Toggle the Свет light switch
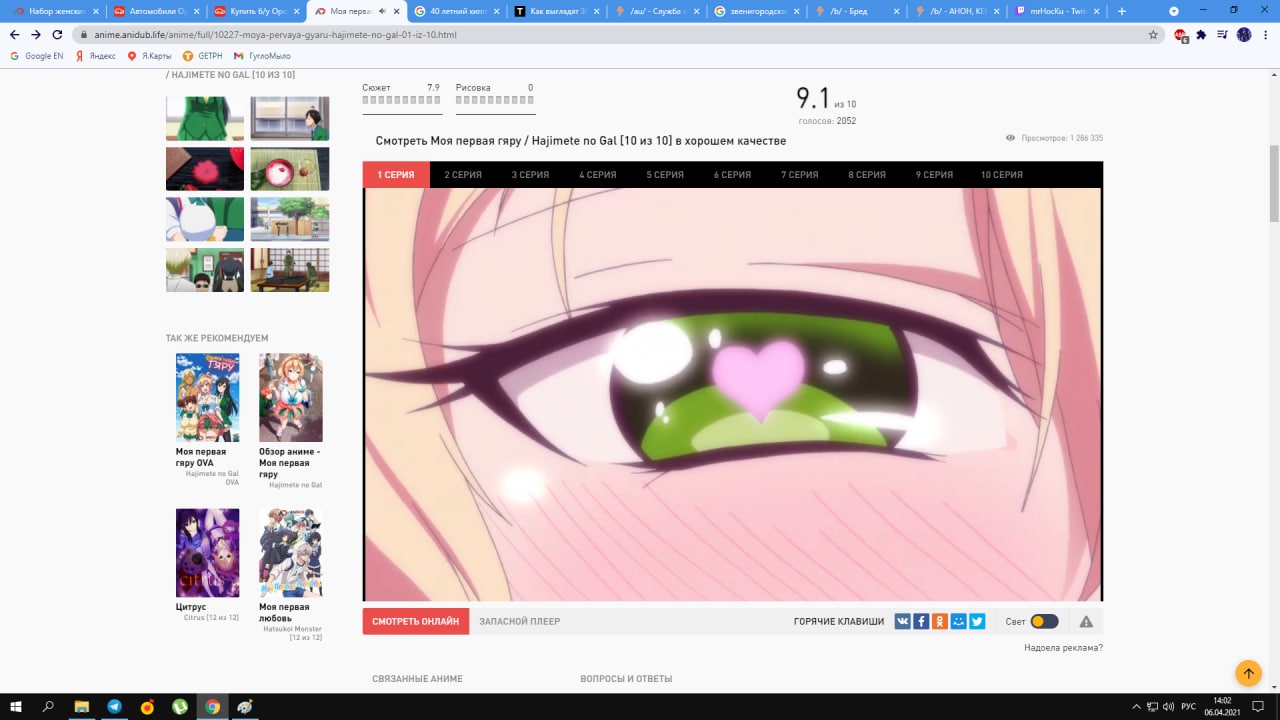 point(1044,621)
